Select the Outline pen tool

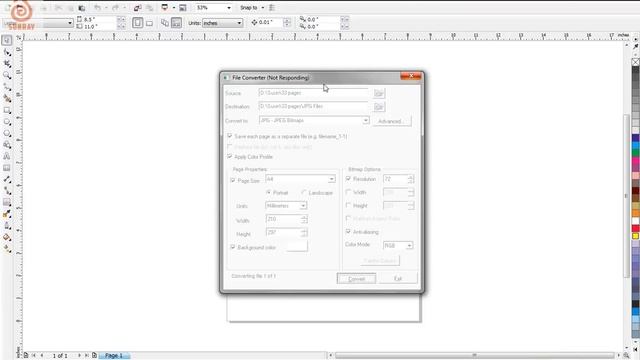click(7, 226)
